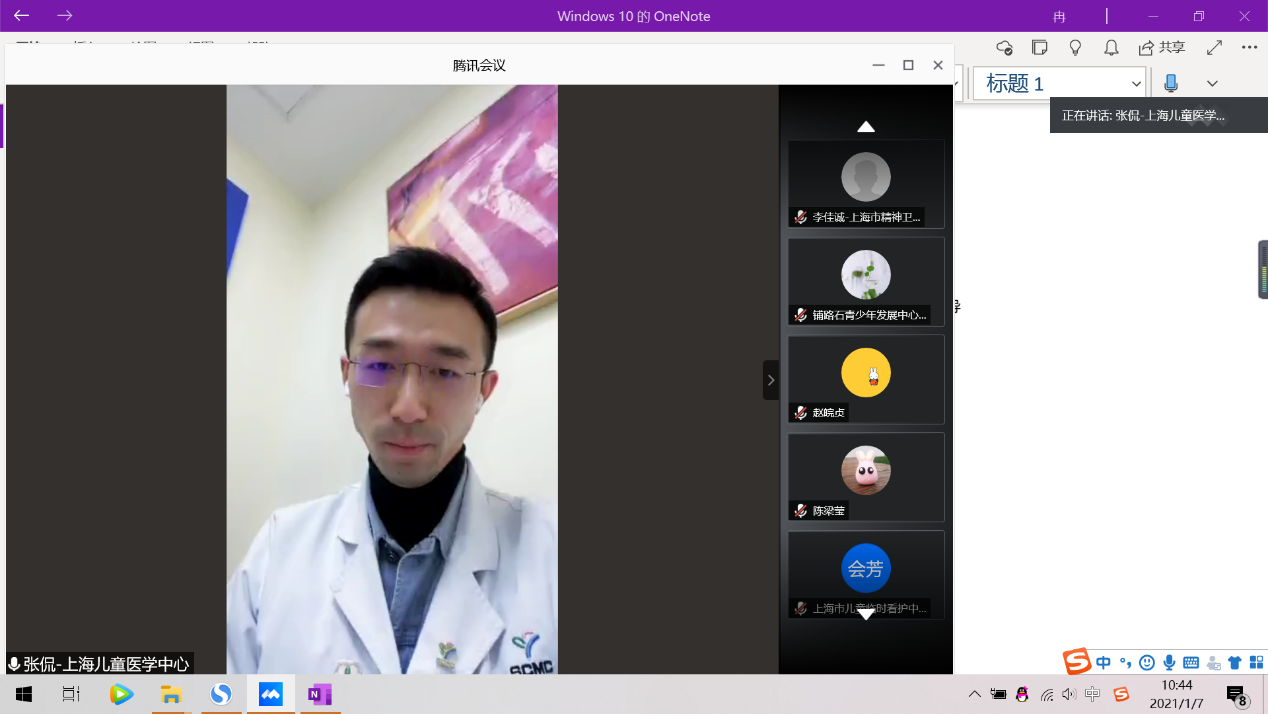Expand the dictation options chevron

[x=1212, y=84]
